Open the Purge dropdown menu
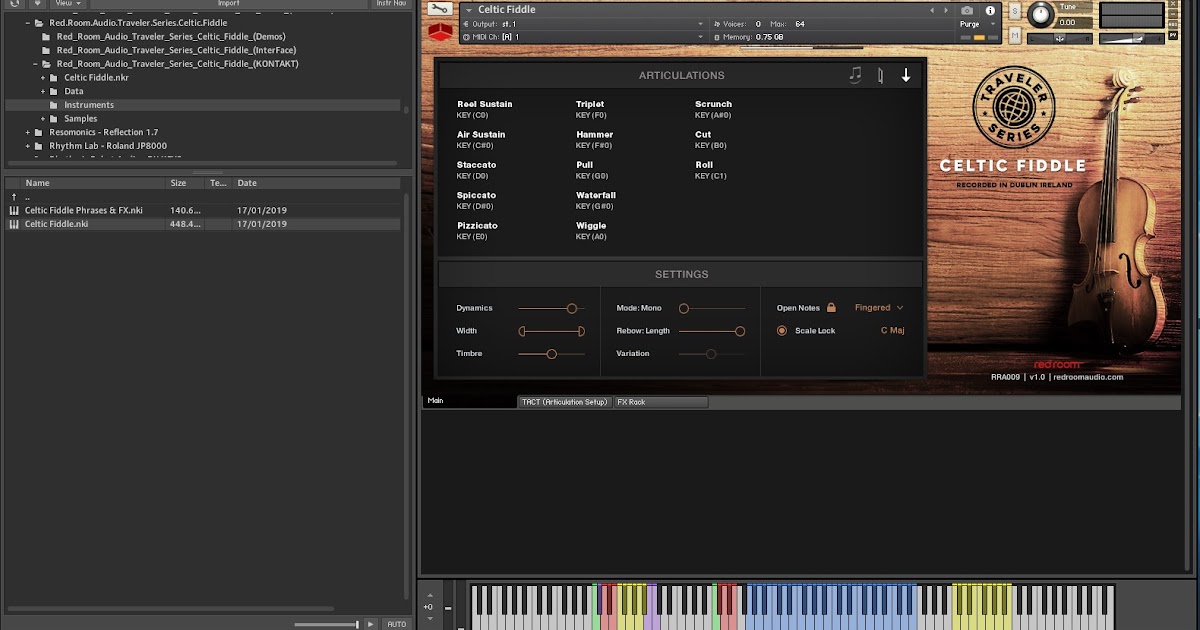This screenshot has width=1200, height=630. pyautogui.click(x=978, y=24)
